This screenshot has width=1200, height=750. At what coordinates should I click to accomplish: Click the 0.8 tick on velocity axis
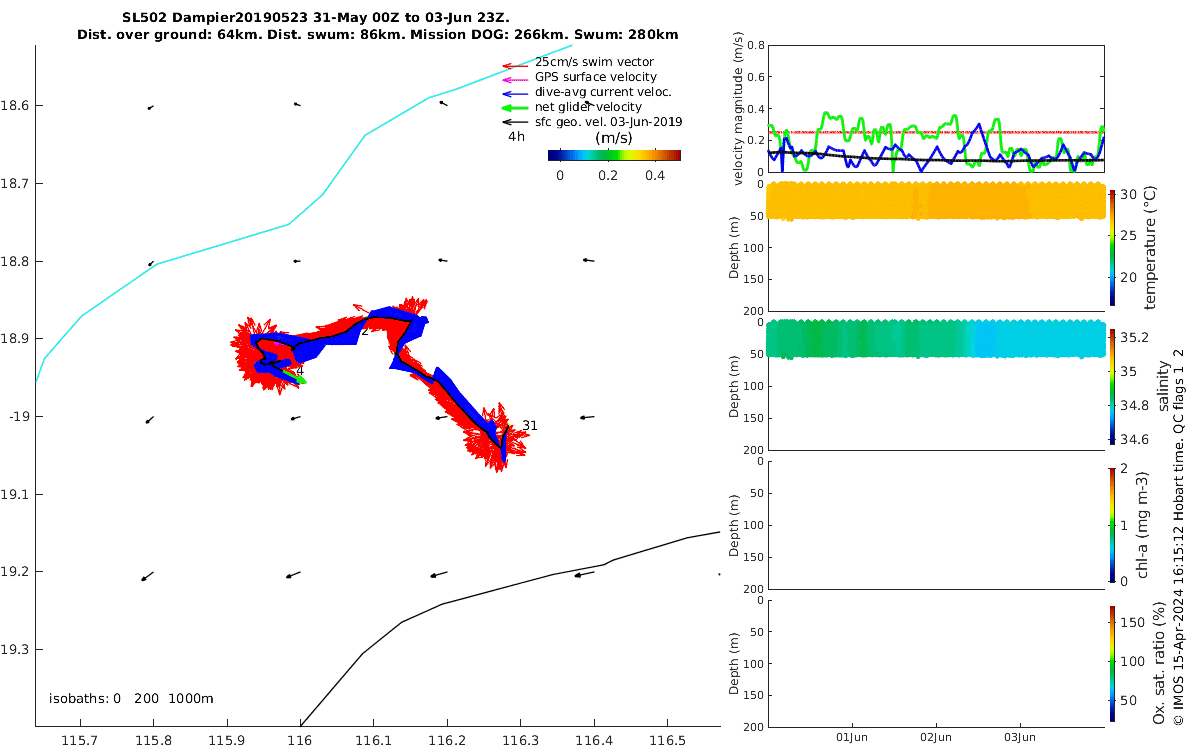(756, 46)
